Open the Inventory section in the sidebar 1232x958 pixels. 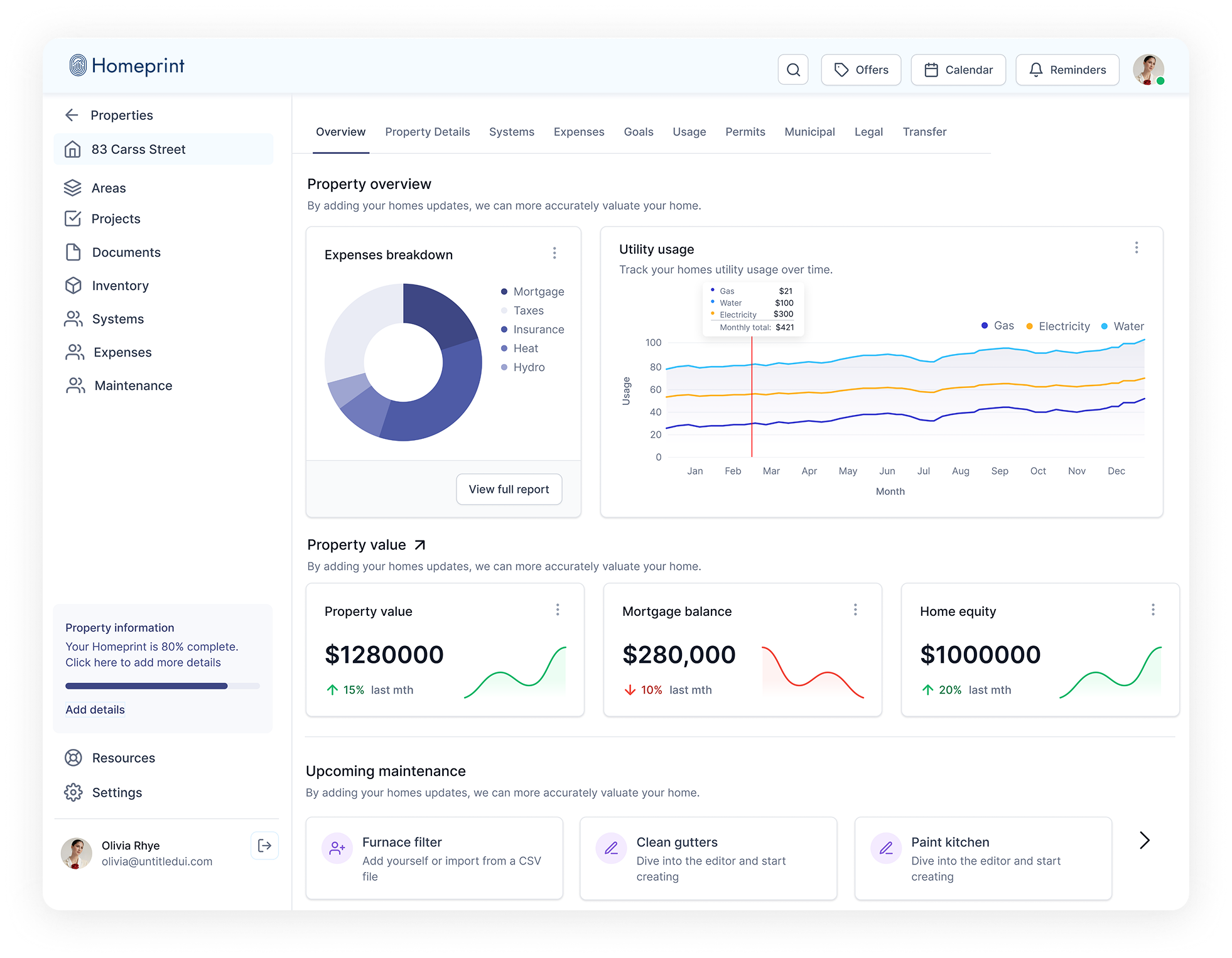point(73,286)
